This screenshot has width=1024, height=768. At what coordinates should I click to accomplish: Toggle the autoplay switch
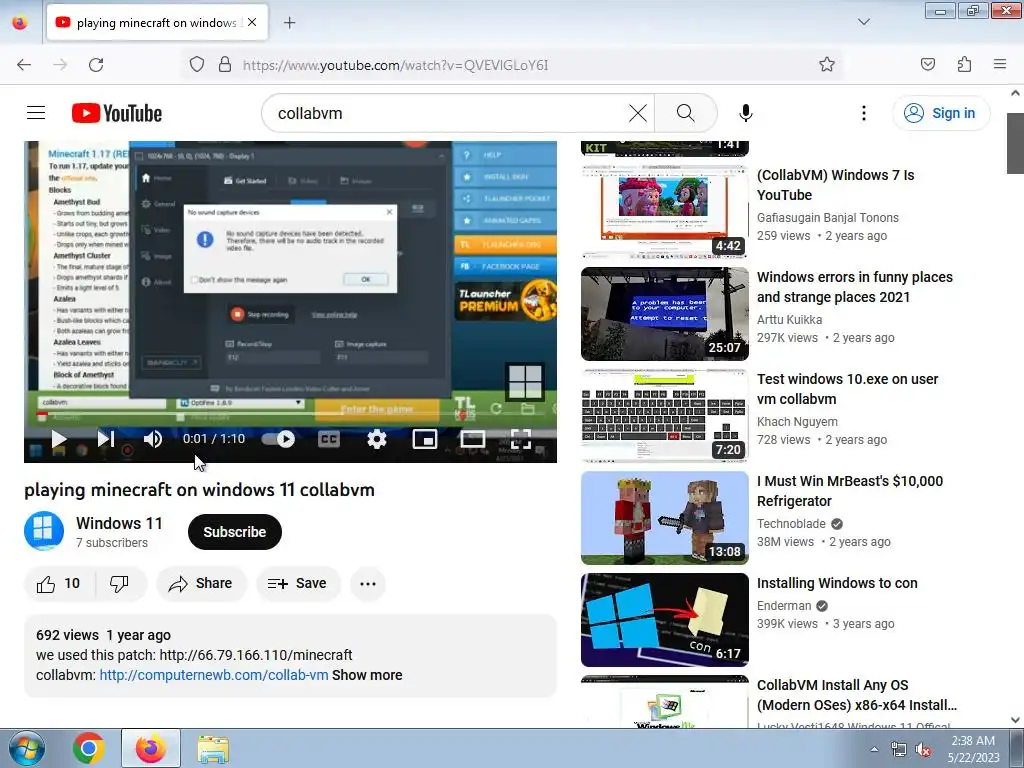point(278,439)
